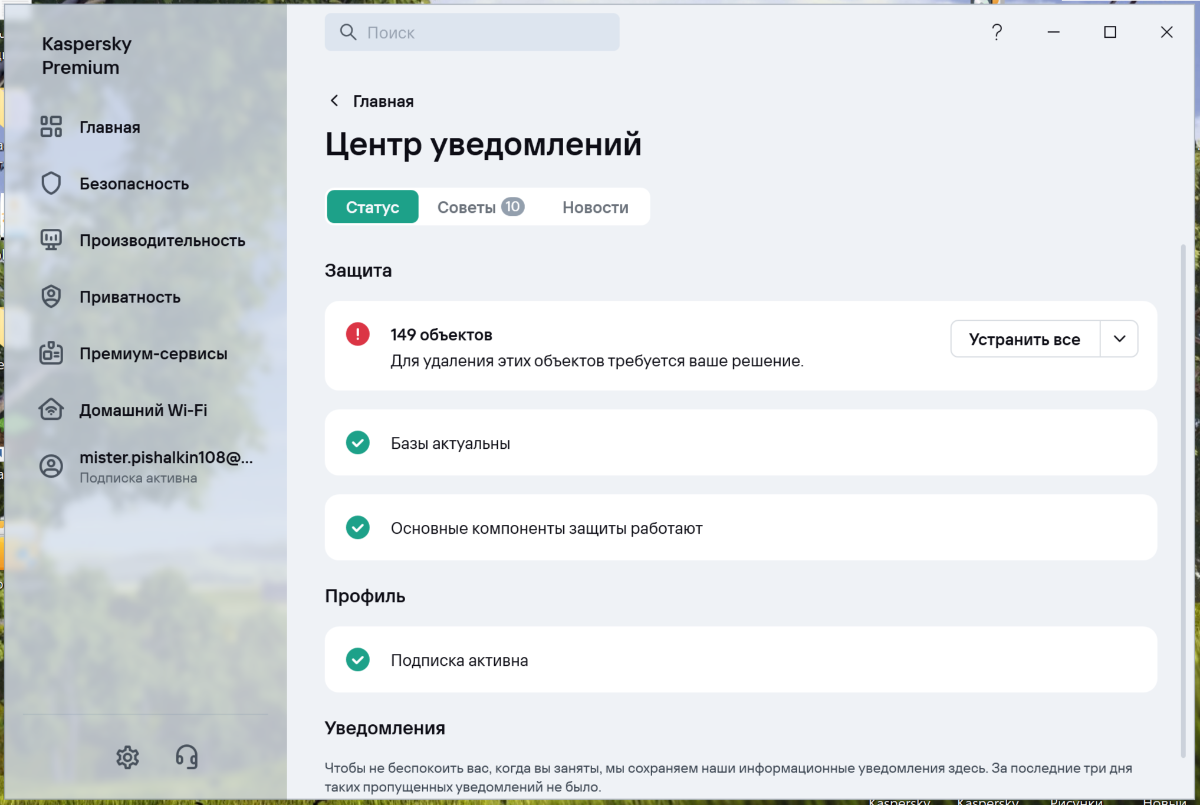Click the Безопасность shield icon
The width and height of the screenshot is (1200, 805).
[51, 184]
